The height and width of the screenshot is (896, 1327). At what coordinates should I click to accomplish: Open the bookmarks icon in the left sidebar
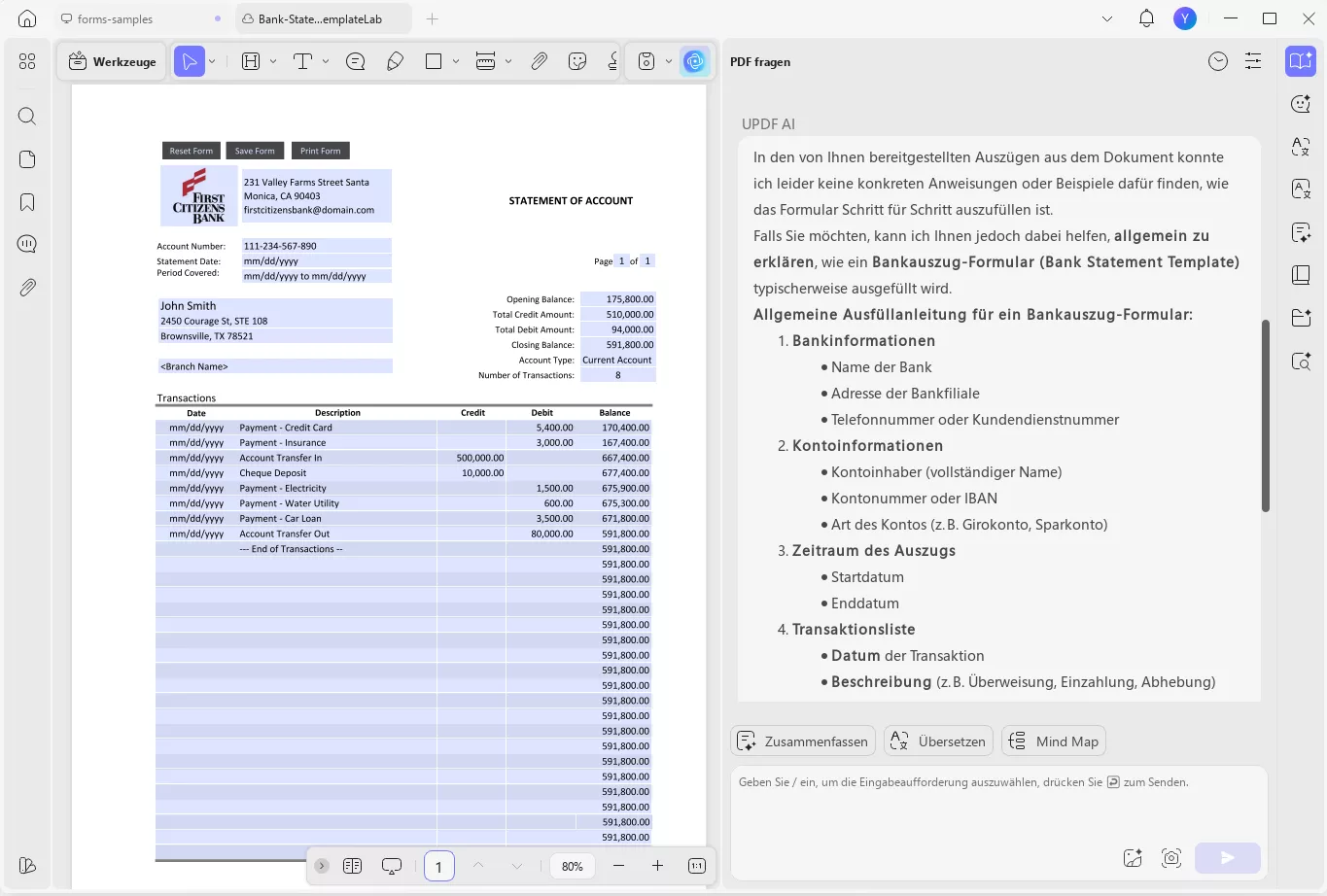(27, 202)
